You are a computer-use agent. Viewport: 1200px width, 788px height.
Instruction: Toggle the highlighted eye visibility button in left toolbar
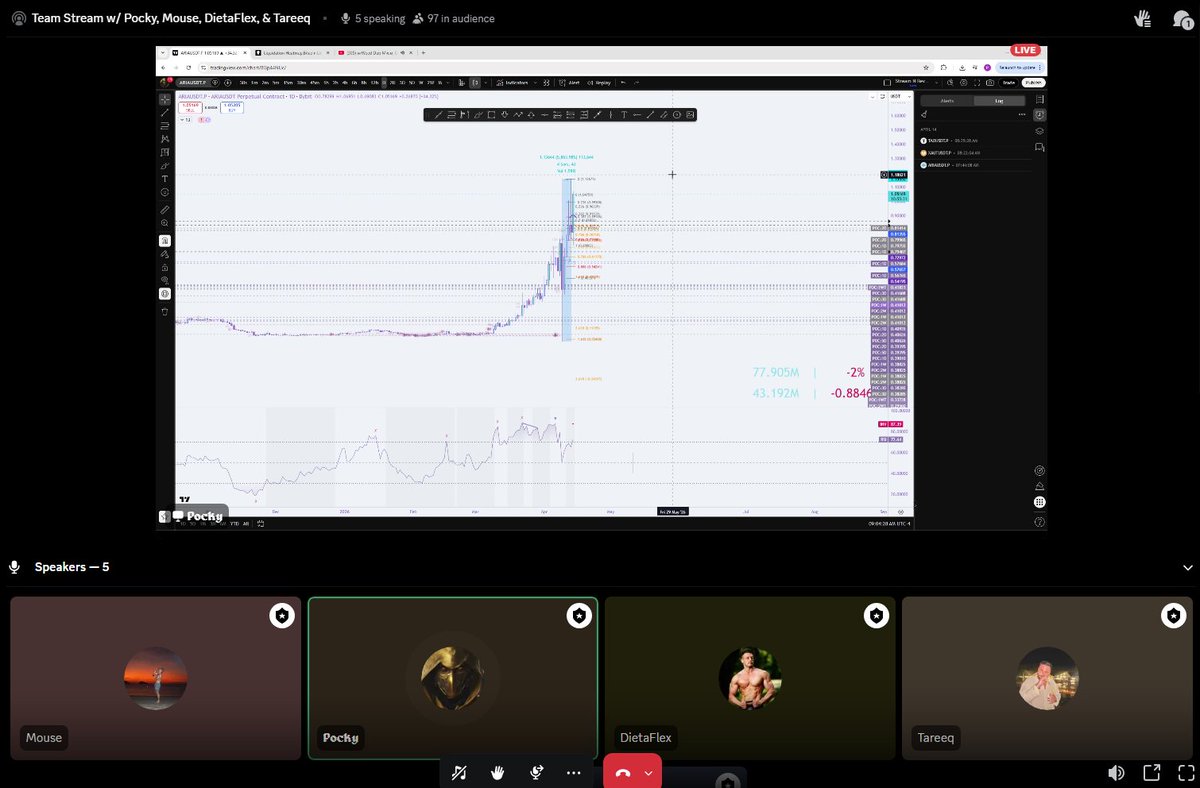pyautogui.click(x=164, y=293)
